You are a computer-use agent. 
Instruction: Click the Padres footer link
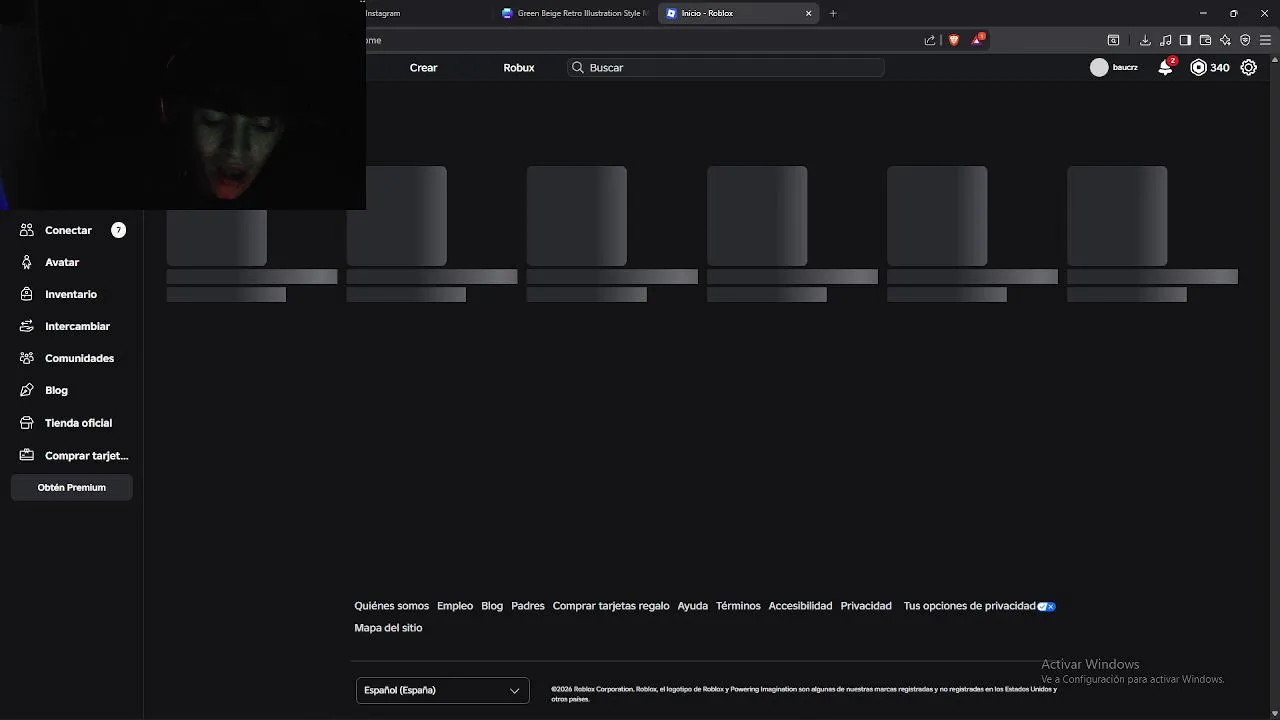(528, 606)
